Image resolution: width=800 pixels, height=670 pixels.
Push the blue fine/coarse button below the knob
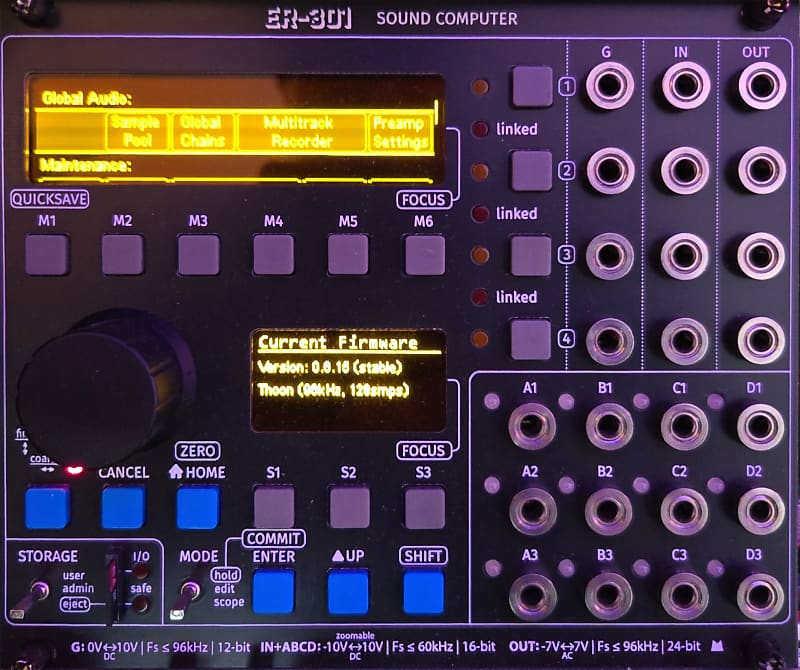[47, 507]
